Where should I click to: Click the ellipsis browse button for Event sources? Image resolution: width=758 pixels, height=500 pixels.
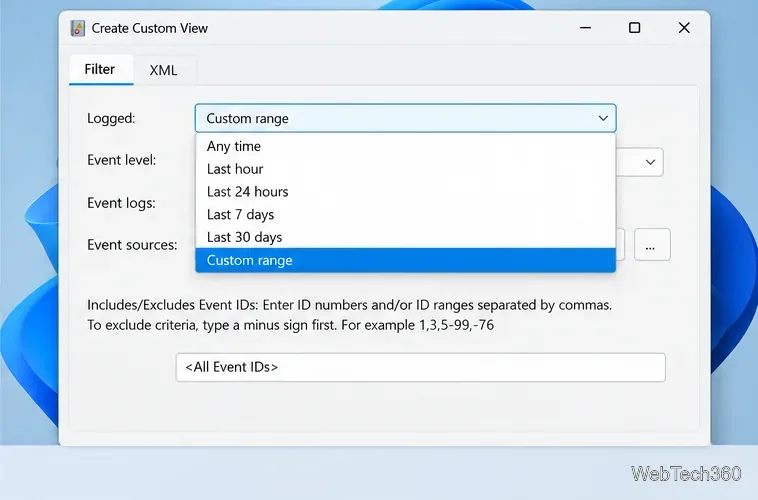[x=652, y=245]
